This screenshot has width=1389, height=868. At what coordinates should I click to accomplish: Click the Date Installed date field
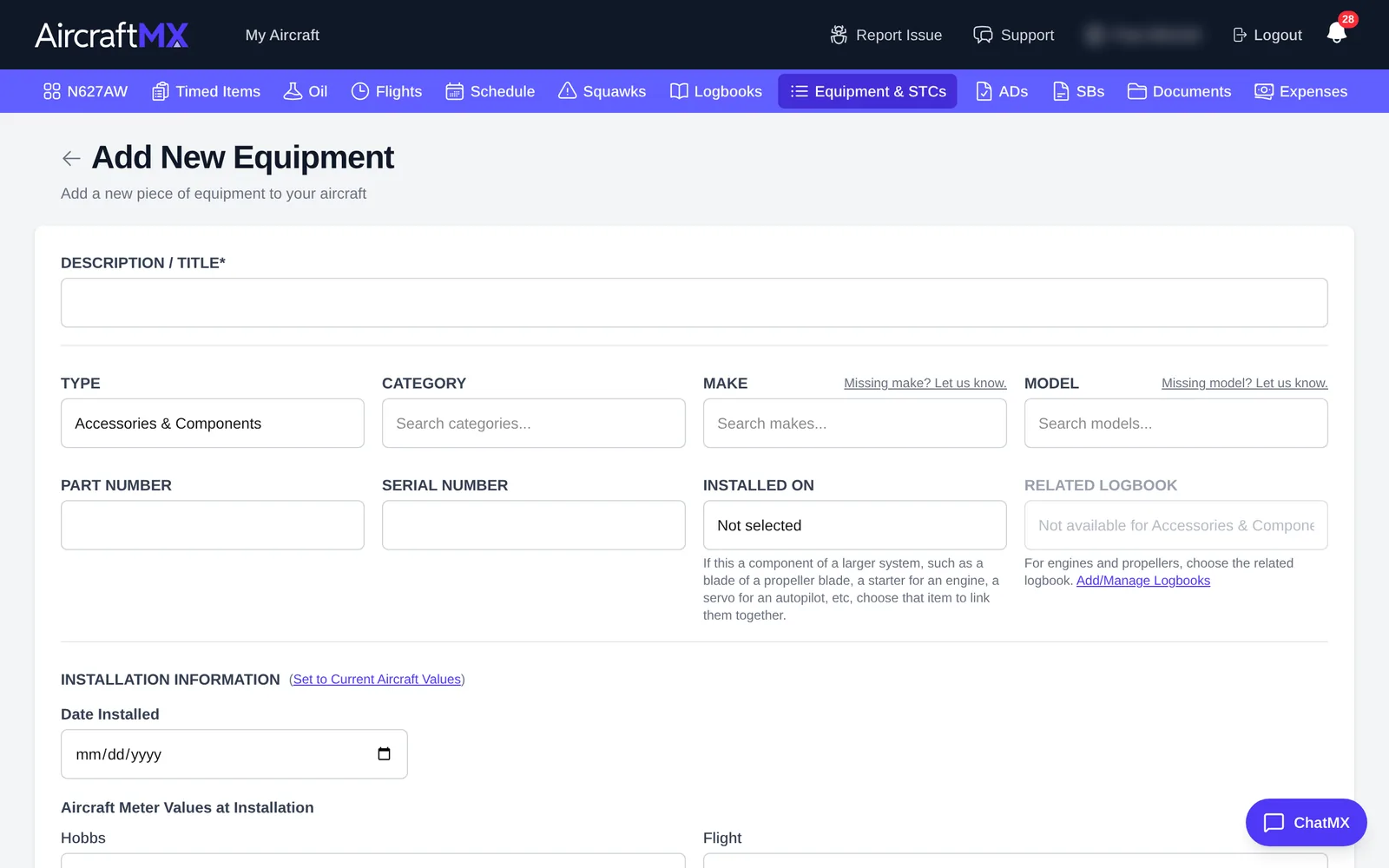coord(234,753)
